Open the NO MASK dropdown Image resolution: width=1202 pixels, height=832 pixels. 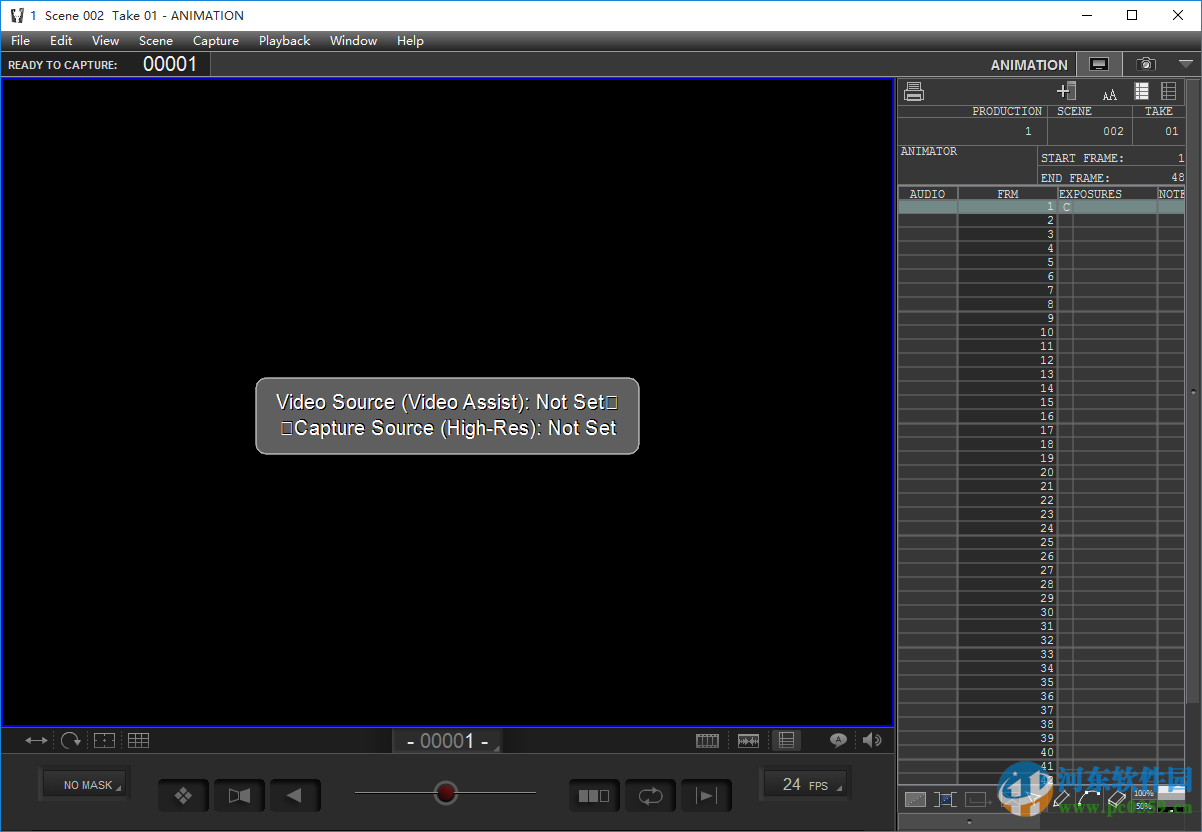[87, 785]
